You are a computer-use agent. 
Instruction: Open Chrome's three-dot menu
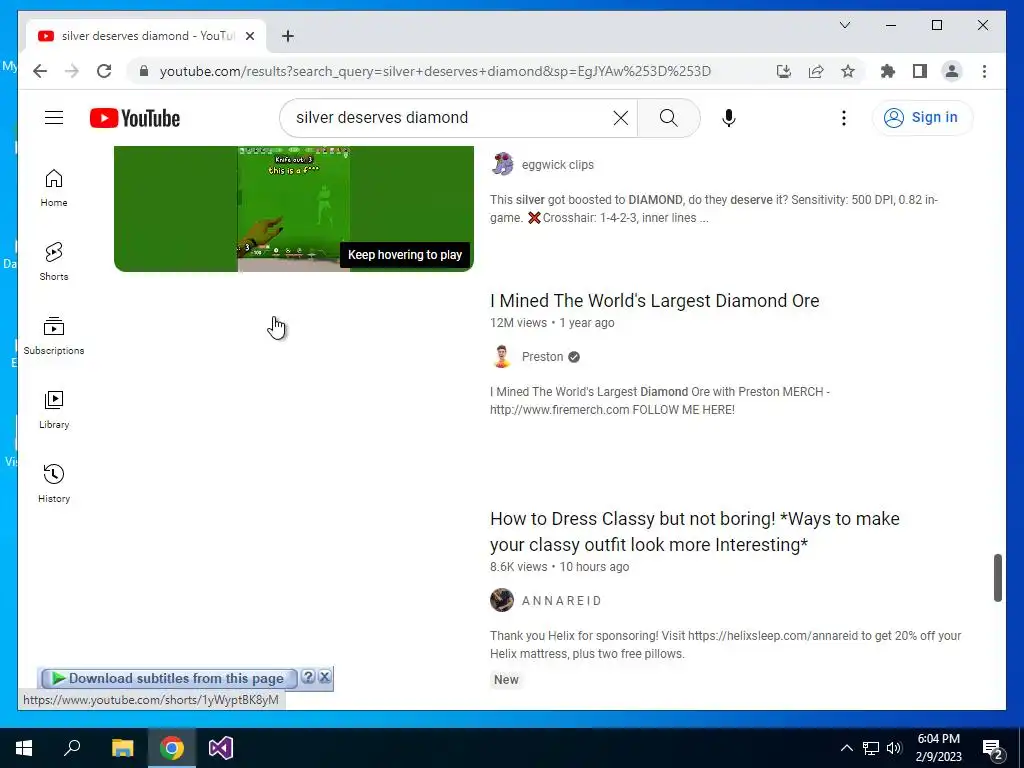pyautogui.click(x=984, y=71)
